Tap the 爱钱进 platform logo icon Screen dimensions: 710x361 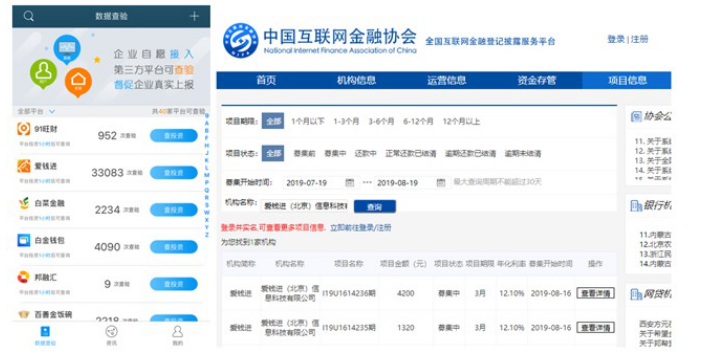tap(24, 166)
